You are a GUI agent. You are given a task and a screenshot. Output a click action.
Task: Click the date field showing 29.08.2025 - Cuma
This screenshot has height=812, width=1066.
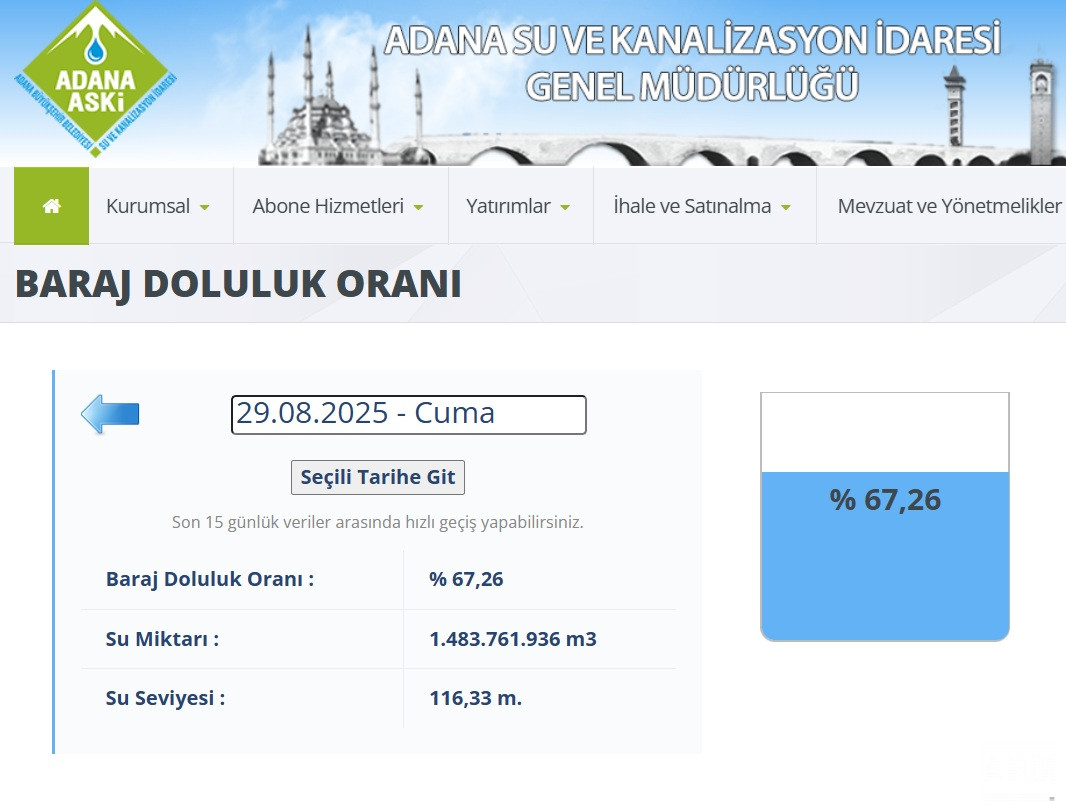coord(409,414)
